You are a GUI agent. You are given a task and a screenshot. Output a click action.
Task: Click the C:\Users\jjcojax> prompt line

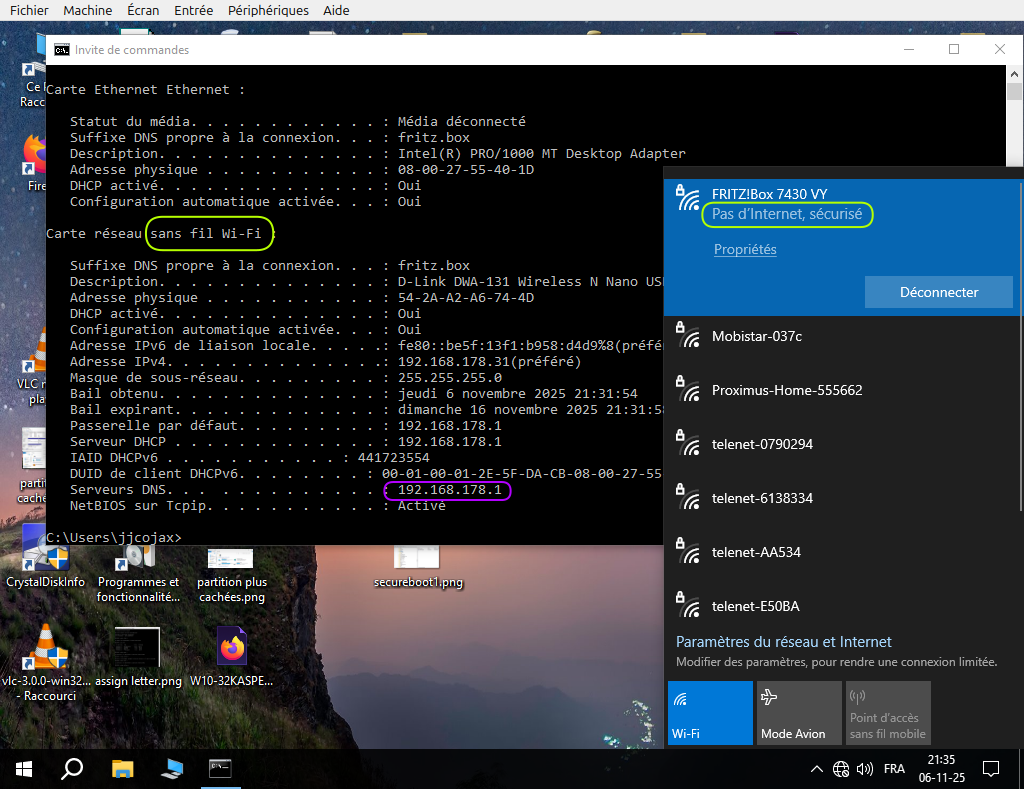114,538
